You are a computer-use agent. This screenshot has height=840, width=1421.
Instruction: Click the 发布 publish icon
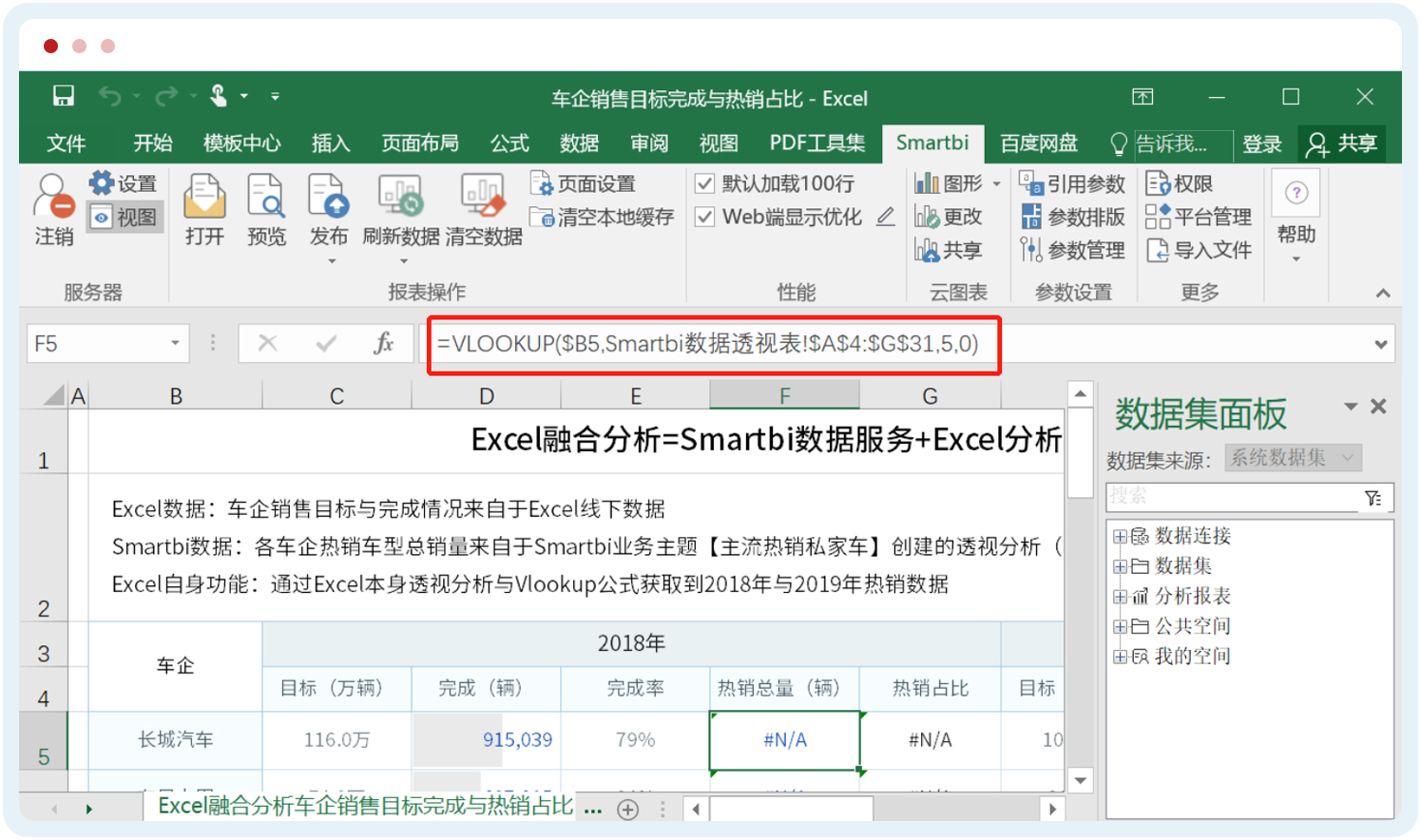[x=329, y=197]
